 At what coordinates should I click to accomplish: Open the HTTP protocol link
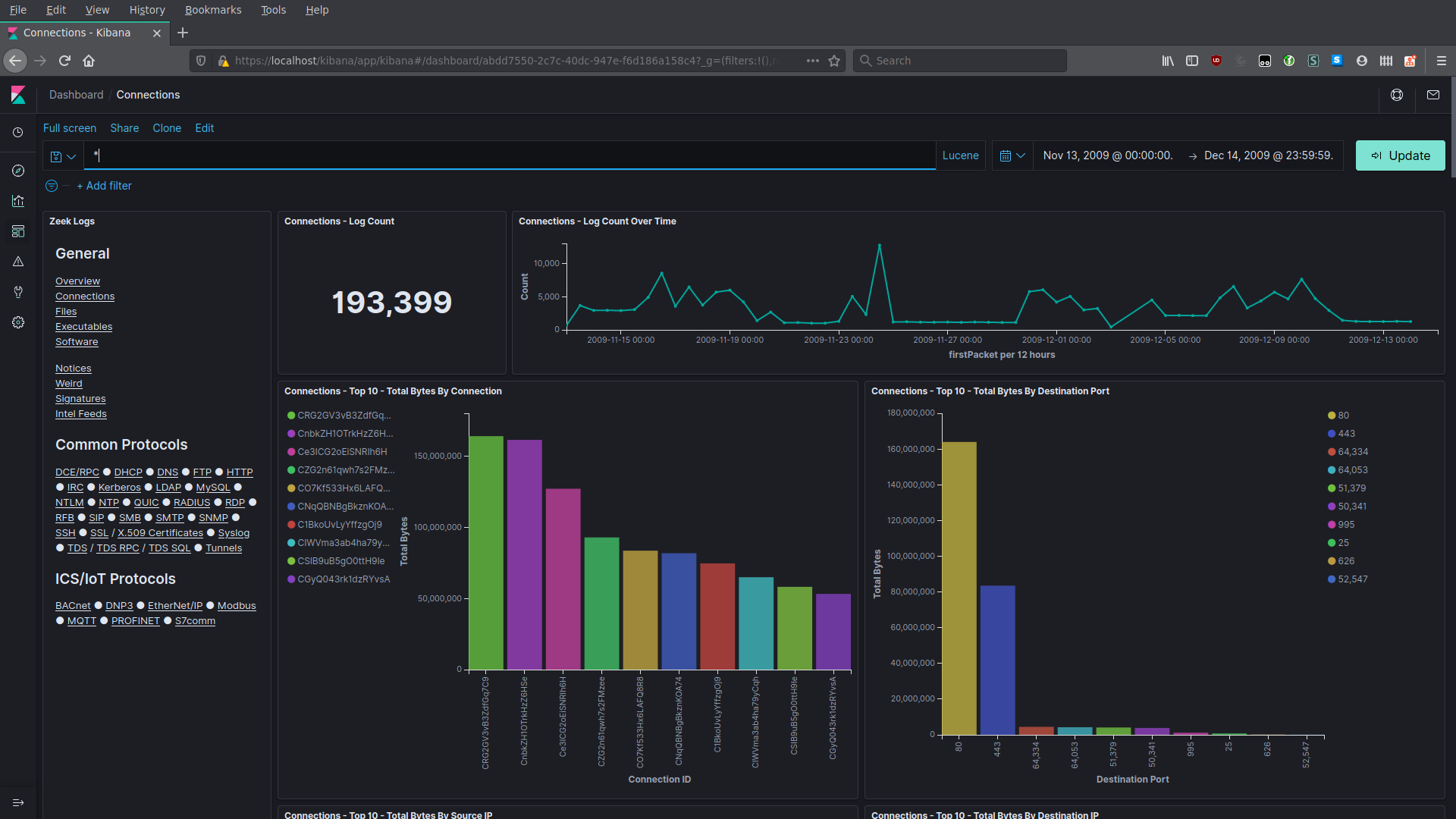[x=238, y=472]
